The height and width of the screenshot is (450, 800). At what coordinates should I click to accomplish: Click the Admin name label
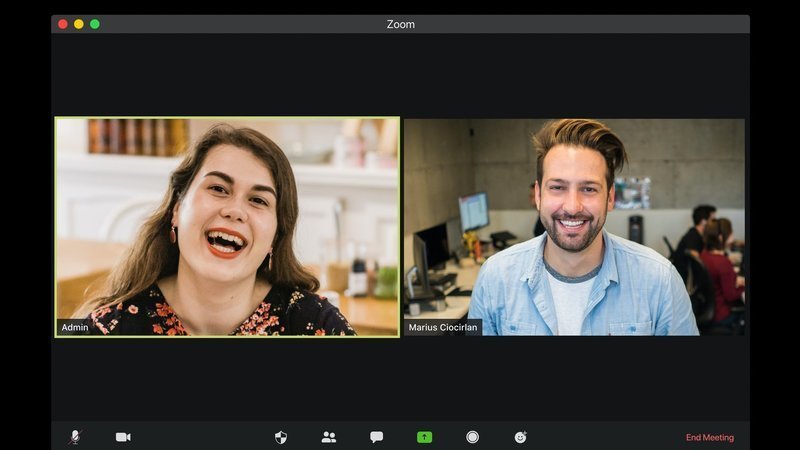click(75, 327)
